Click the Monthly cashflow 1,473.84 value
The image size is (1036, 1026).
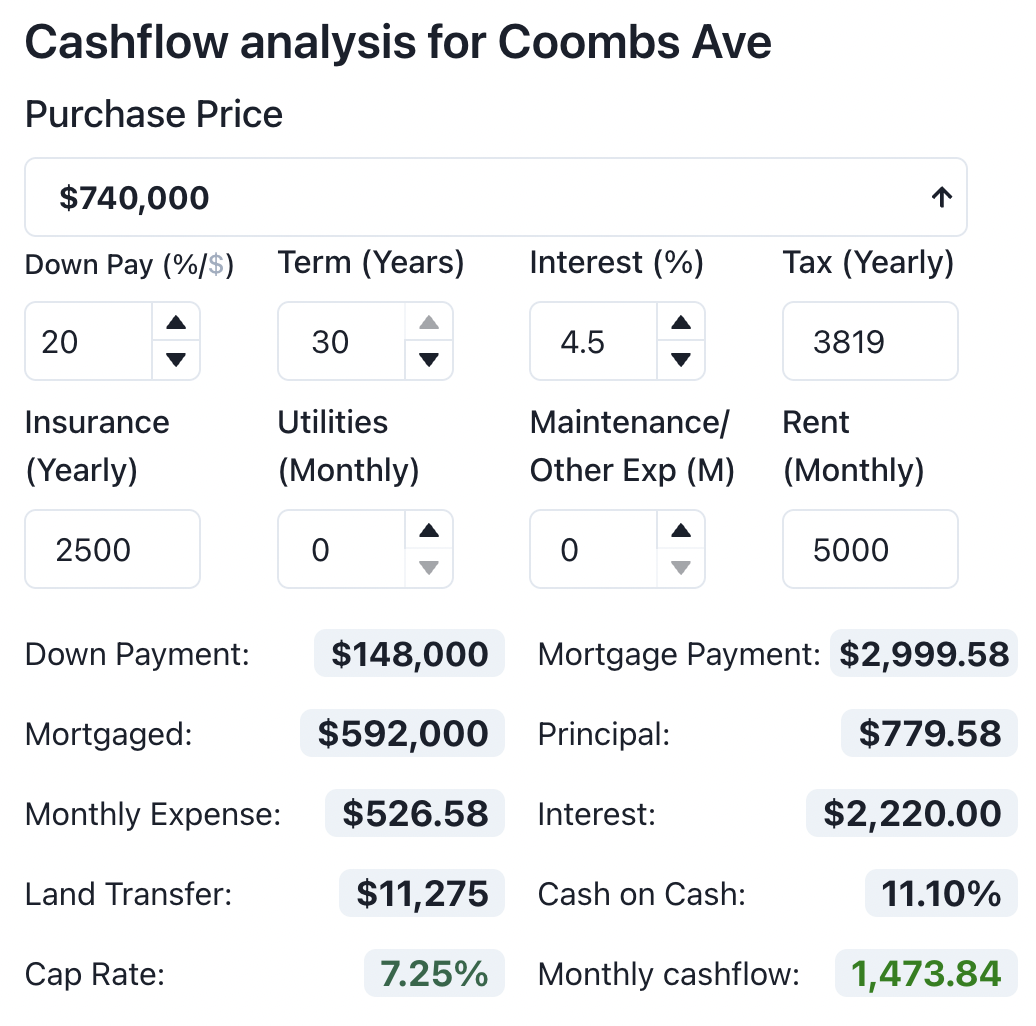click(x=925, y=974)
